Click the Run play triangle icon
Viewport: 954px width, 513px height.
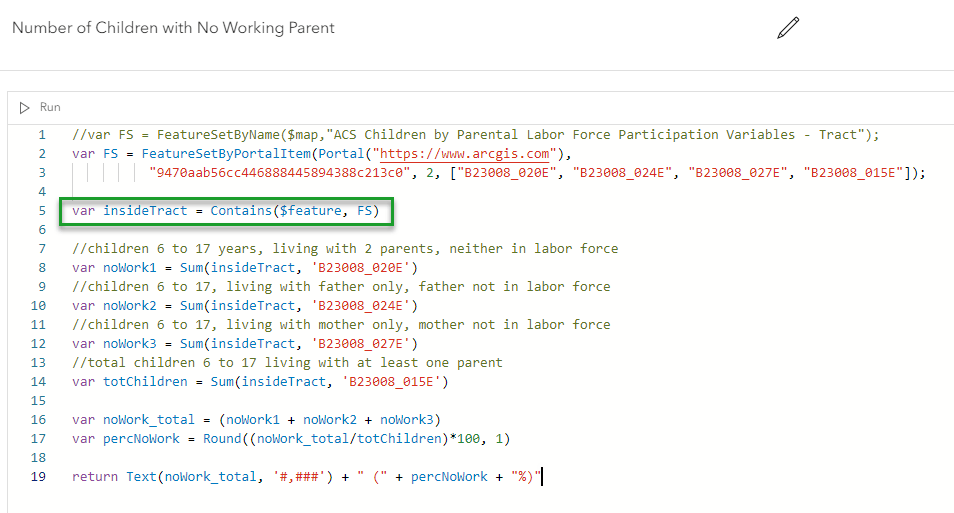pos(24,108)
